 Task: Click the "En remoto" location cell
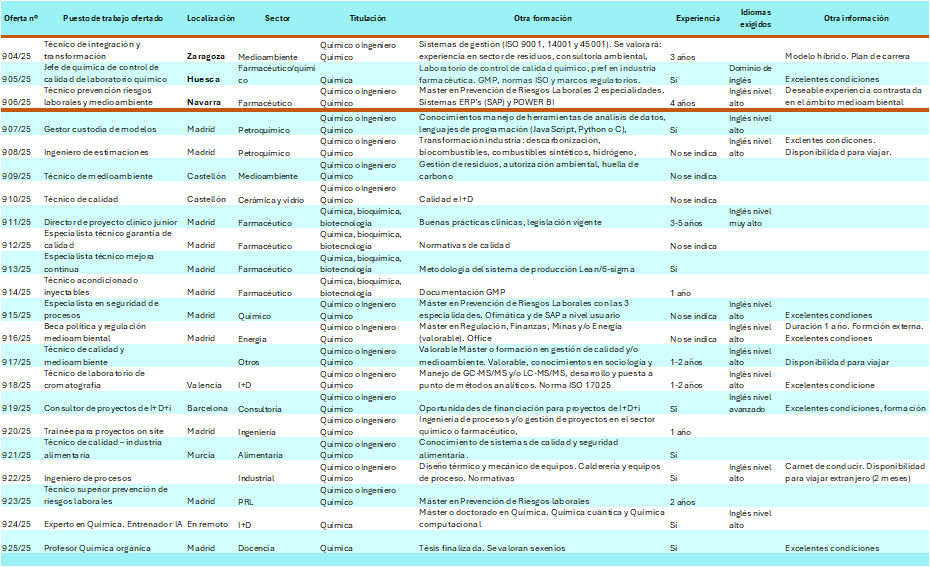coord(208,525)
